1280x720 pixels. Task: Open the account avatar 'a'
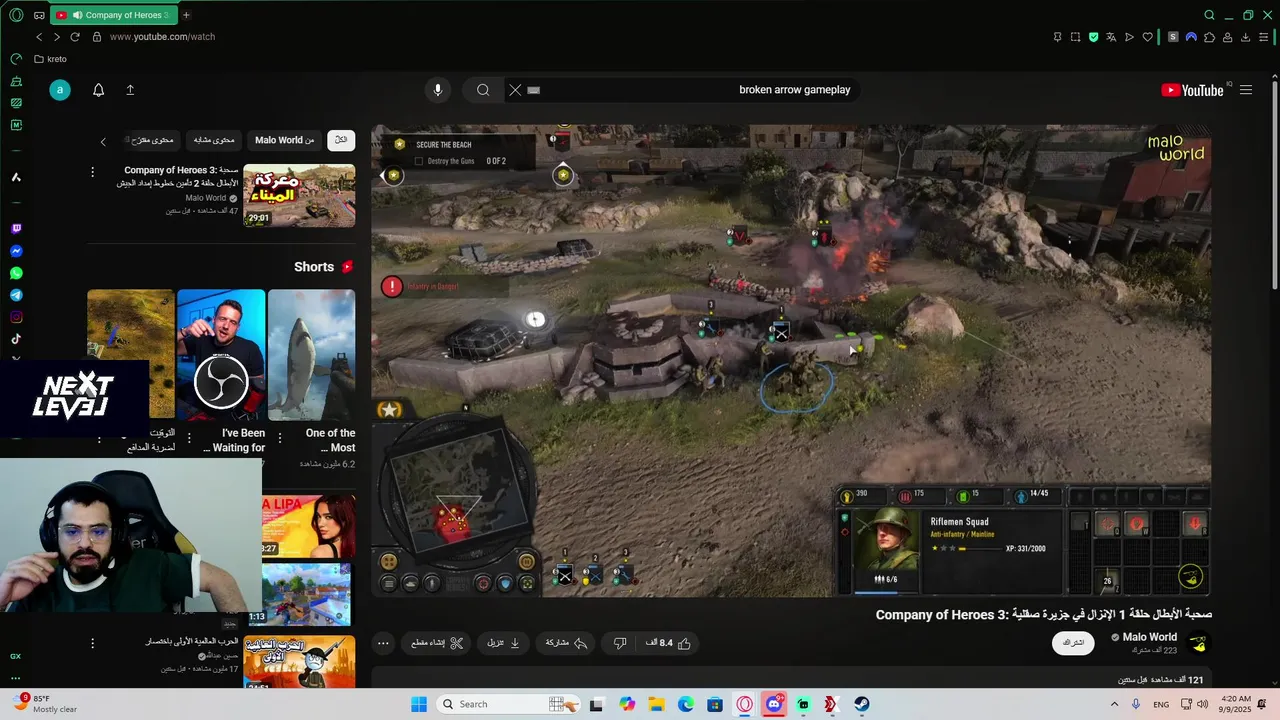click(x=60, y=90)
